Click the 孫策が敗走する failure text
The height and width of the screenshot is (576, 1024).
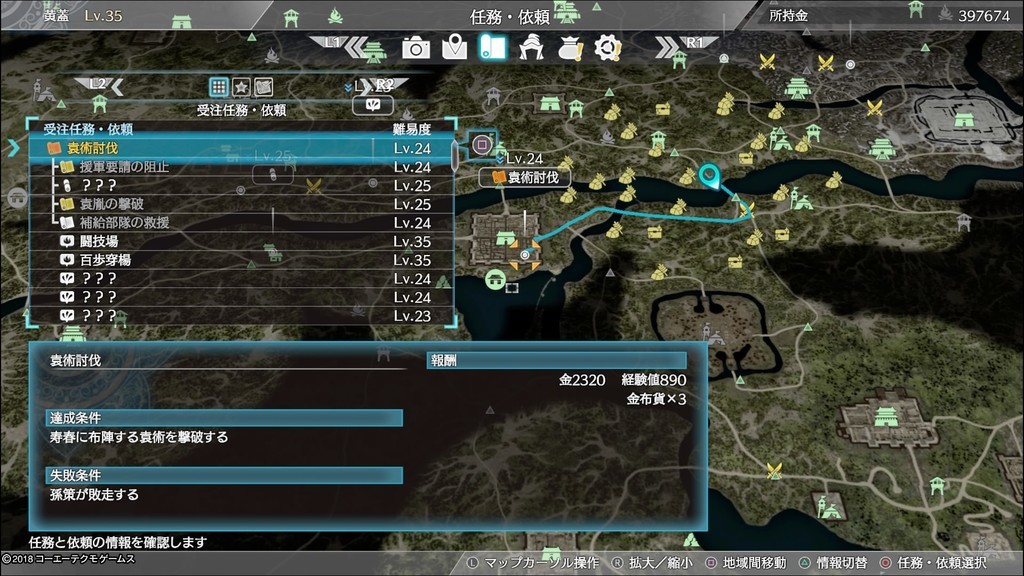(x=95, y=494)
